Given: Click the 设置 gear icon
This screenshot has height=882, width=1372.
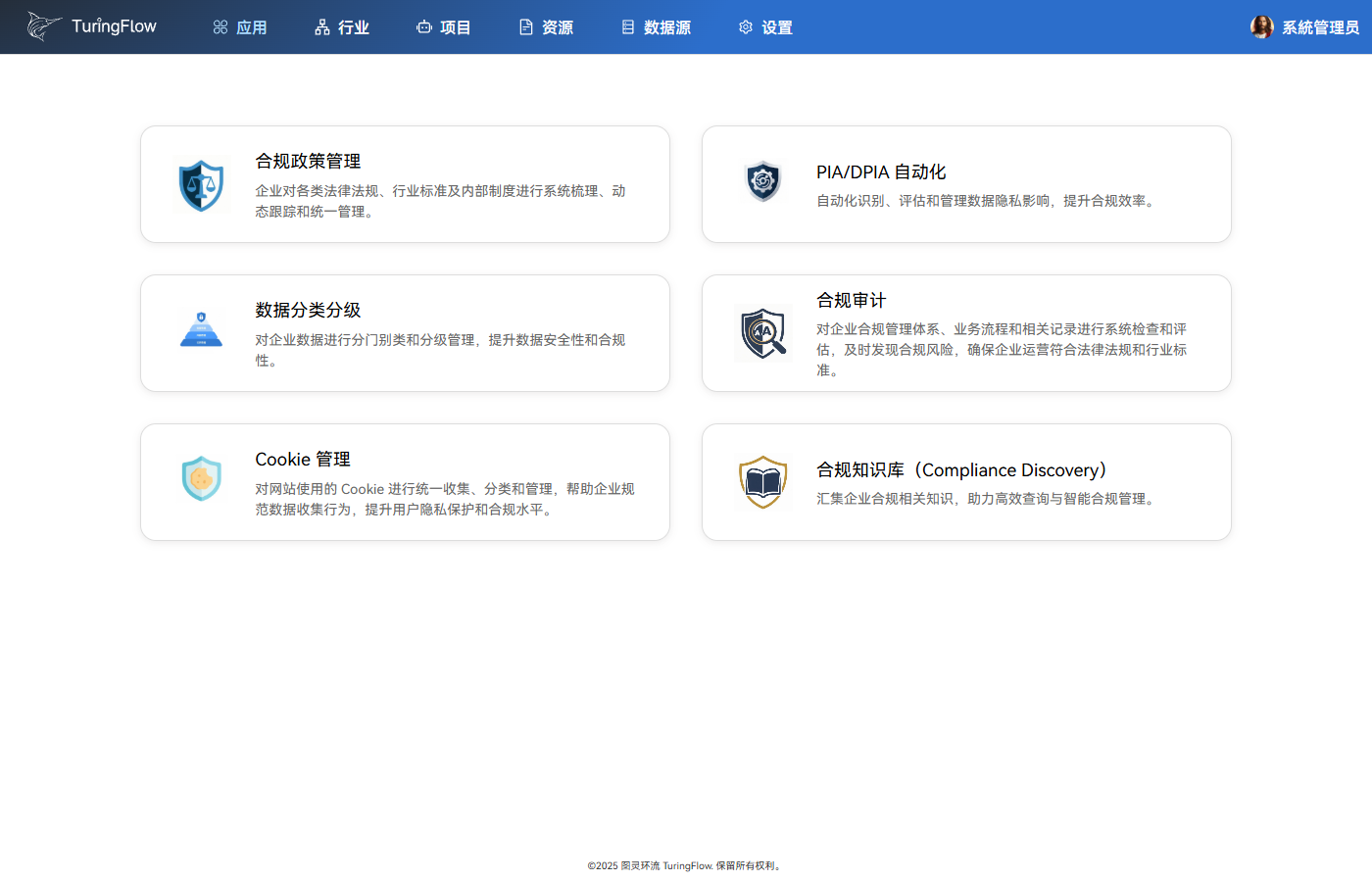Looking at the screenshot, I should [x=745, y=26].
